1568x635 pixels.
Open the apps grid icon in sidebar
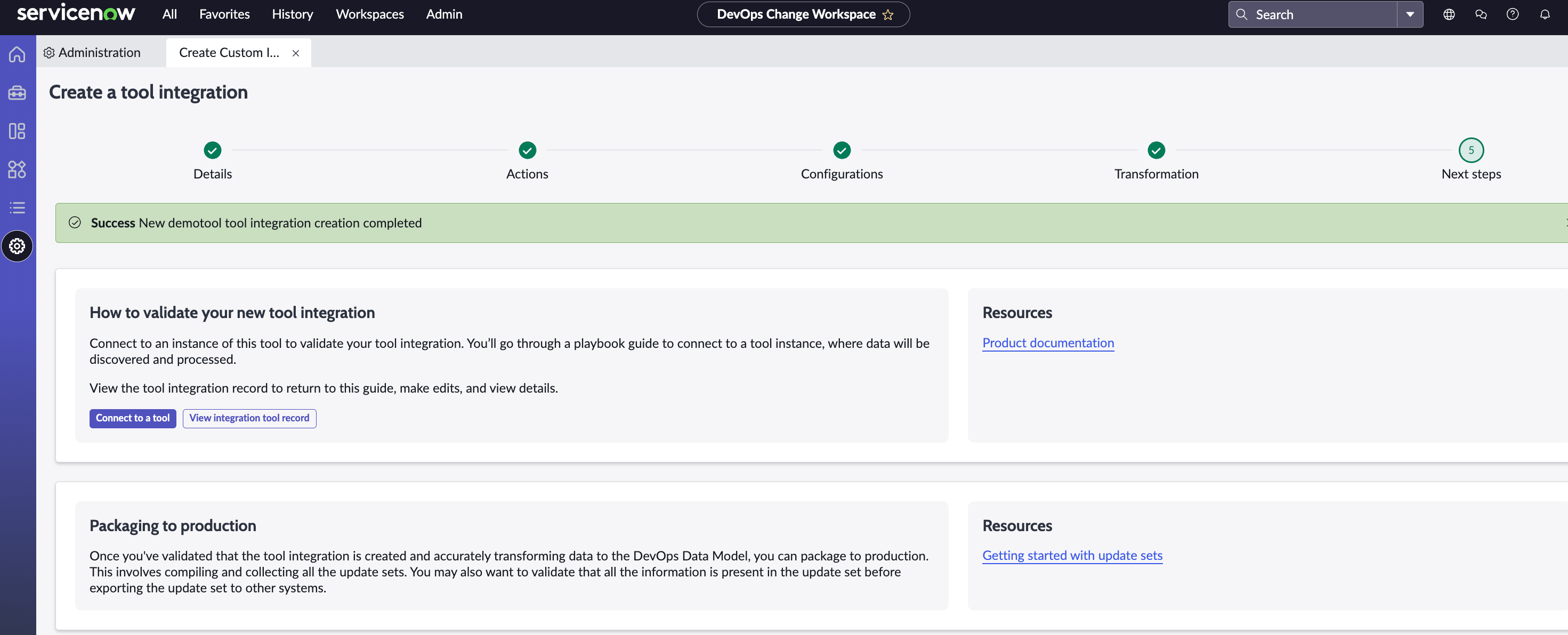(17, 169)
